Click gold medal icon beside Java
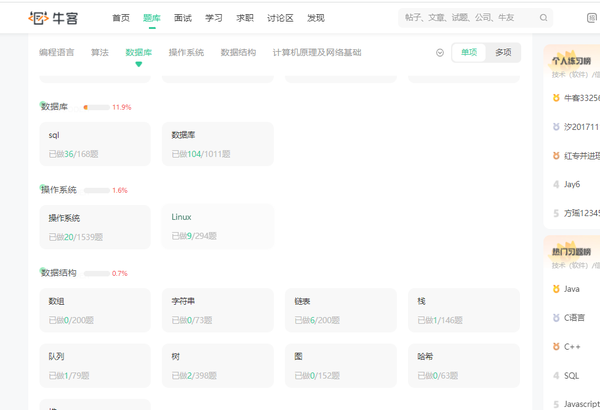 click(x=556, y=289)
